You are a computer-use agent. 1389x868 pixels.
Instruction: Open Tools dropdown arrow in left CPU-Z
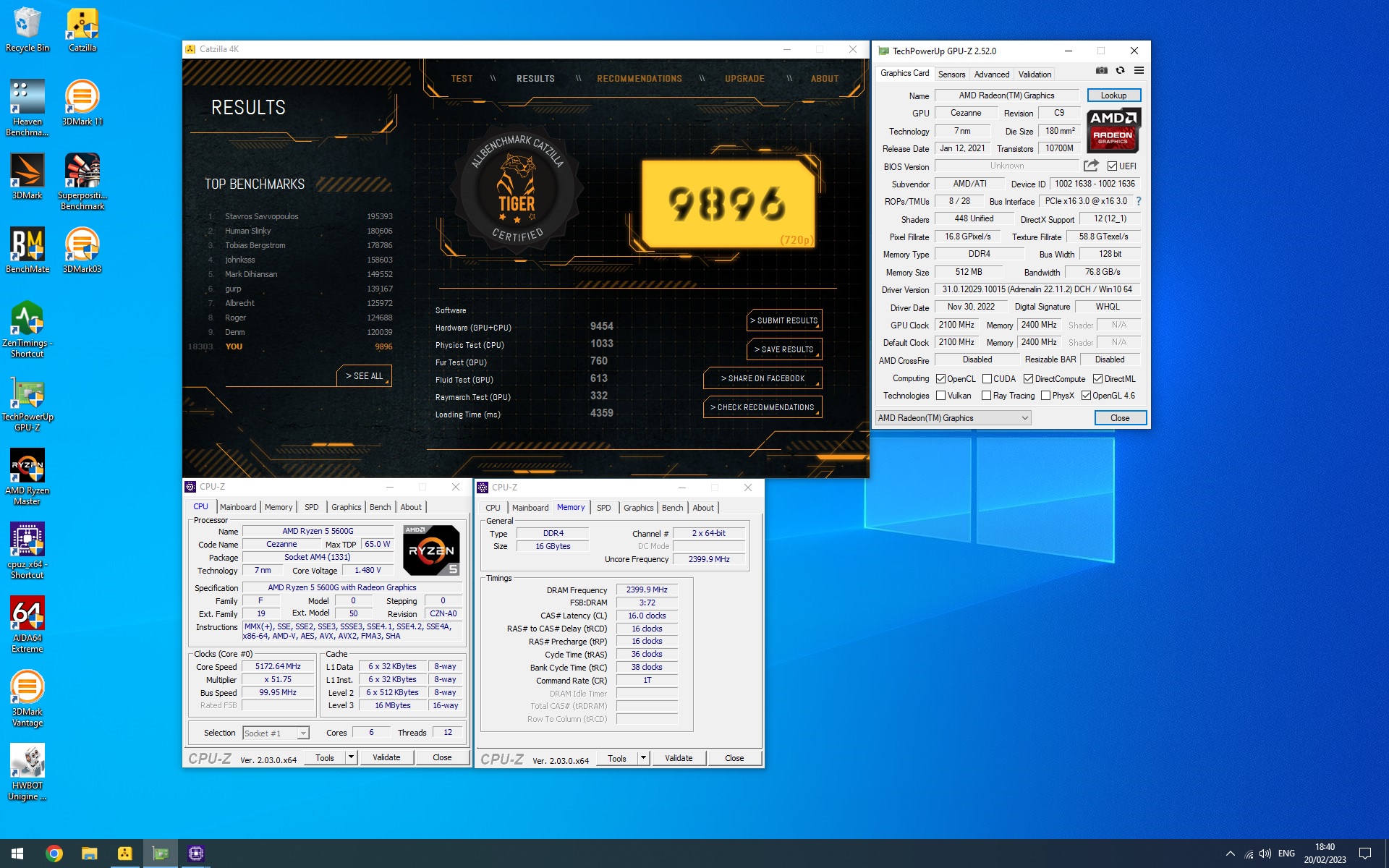351,757
